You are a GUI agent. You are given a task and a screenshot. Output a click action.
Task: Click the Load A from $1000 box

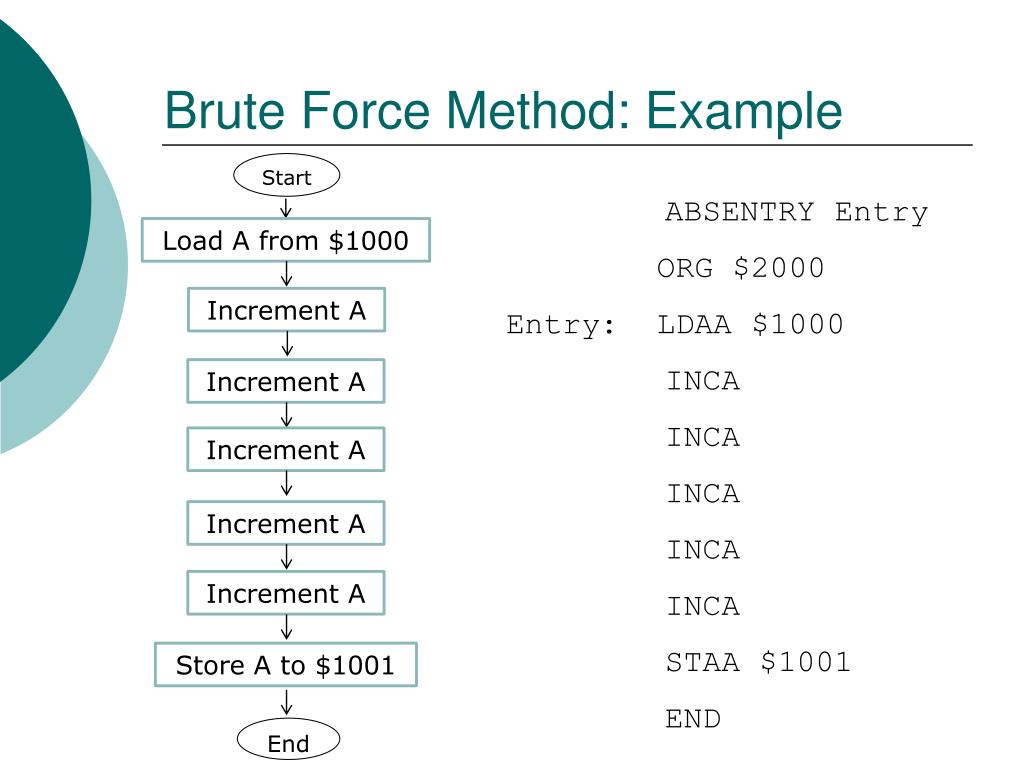point(286,240)
